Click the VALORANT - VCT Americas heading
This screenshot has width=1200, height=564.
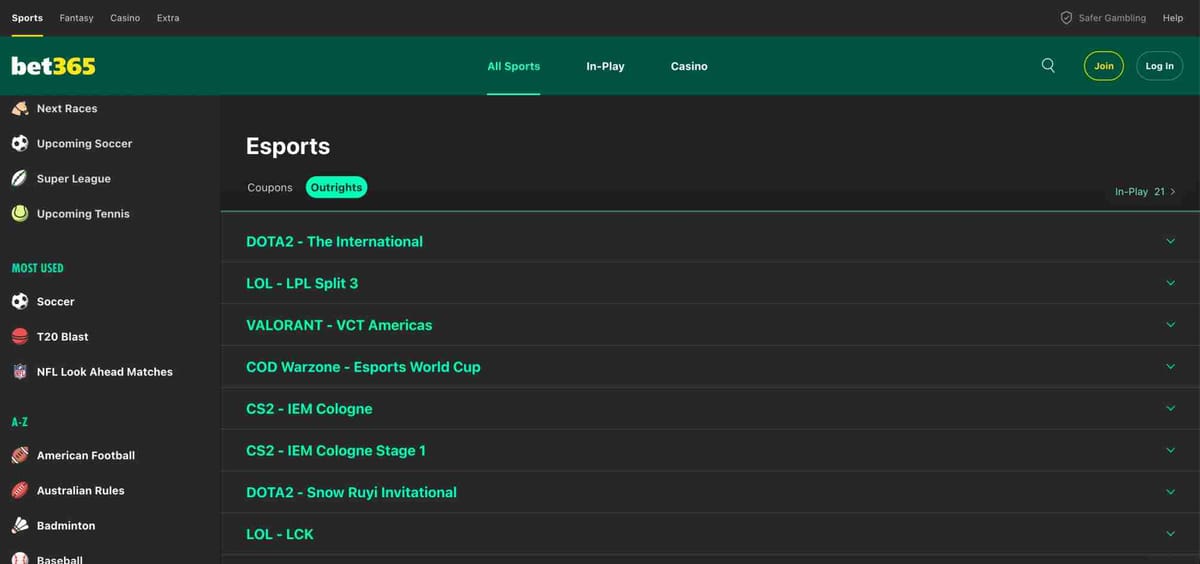tap(339, 325)
